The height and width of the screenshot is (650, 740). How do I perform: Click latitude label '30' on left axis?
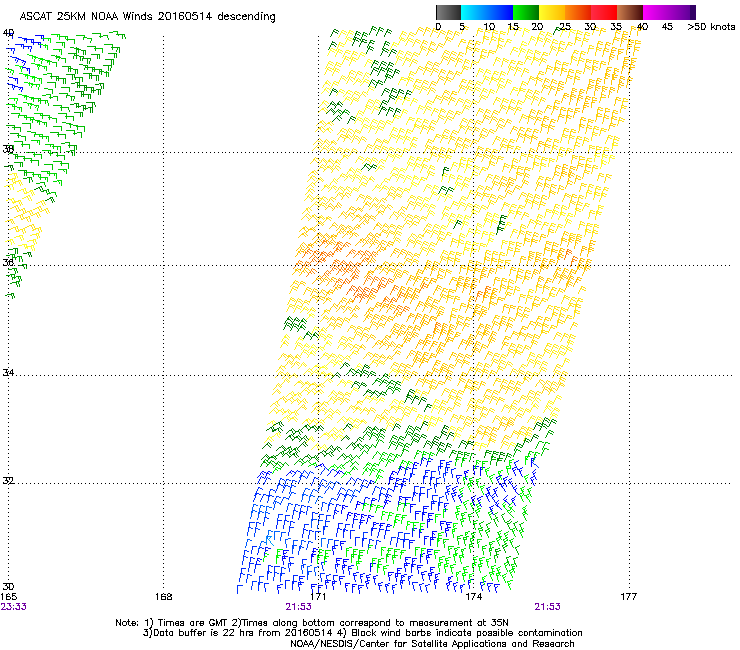8,587
